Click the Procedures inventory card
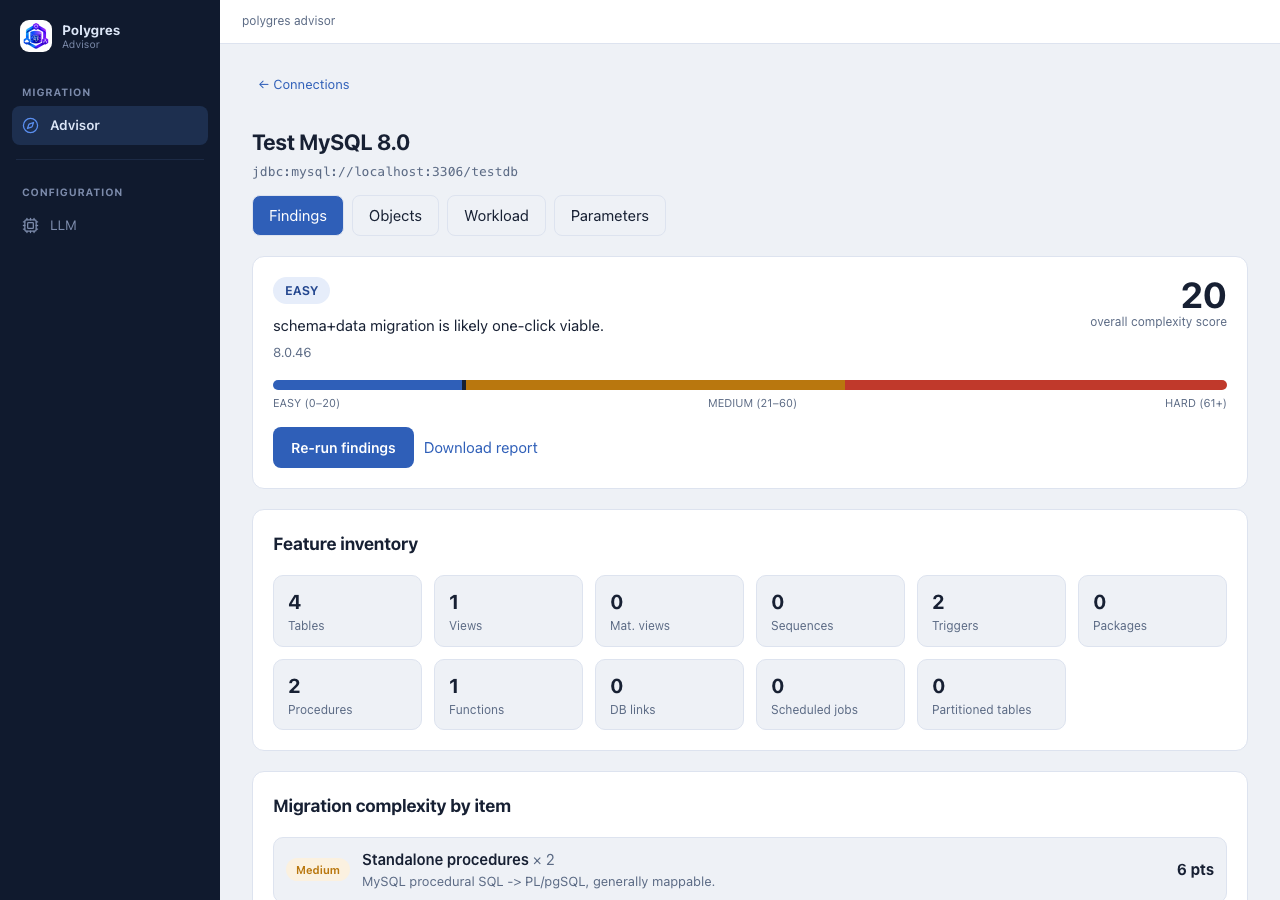The width and height of the screenshot is (1280, 900). click(347, 695)
